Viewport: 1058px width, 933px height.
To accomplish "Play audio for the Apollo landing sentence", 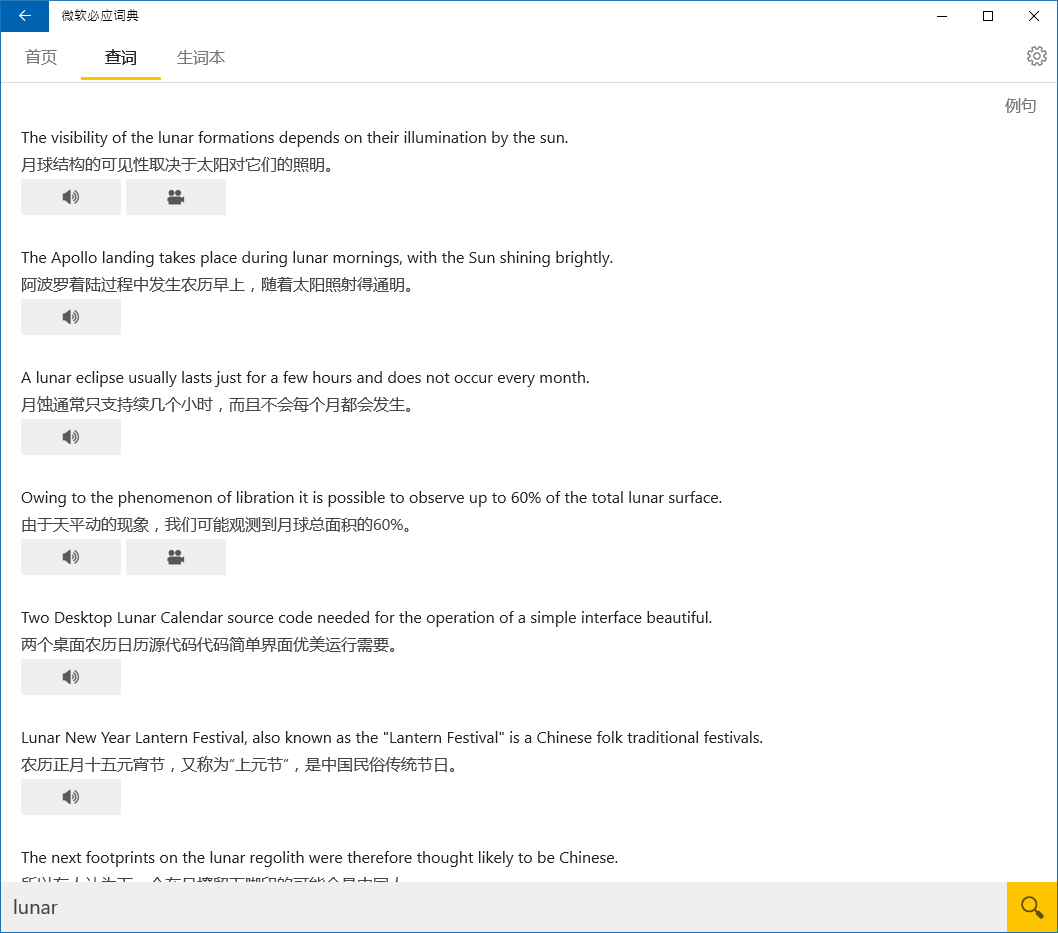I will [70, 316].
